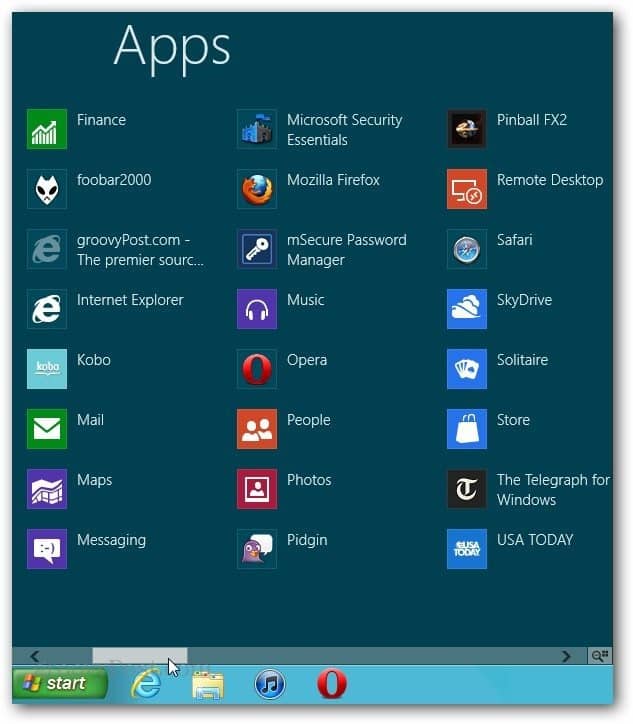Click the Microsoft Security Essentials label

[344, 130]
